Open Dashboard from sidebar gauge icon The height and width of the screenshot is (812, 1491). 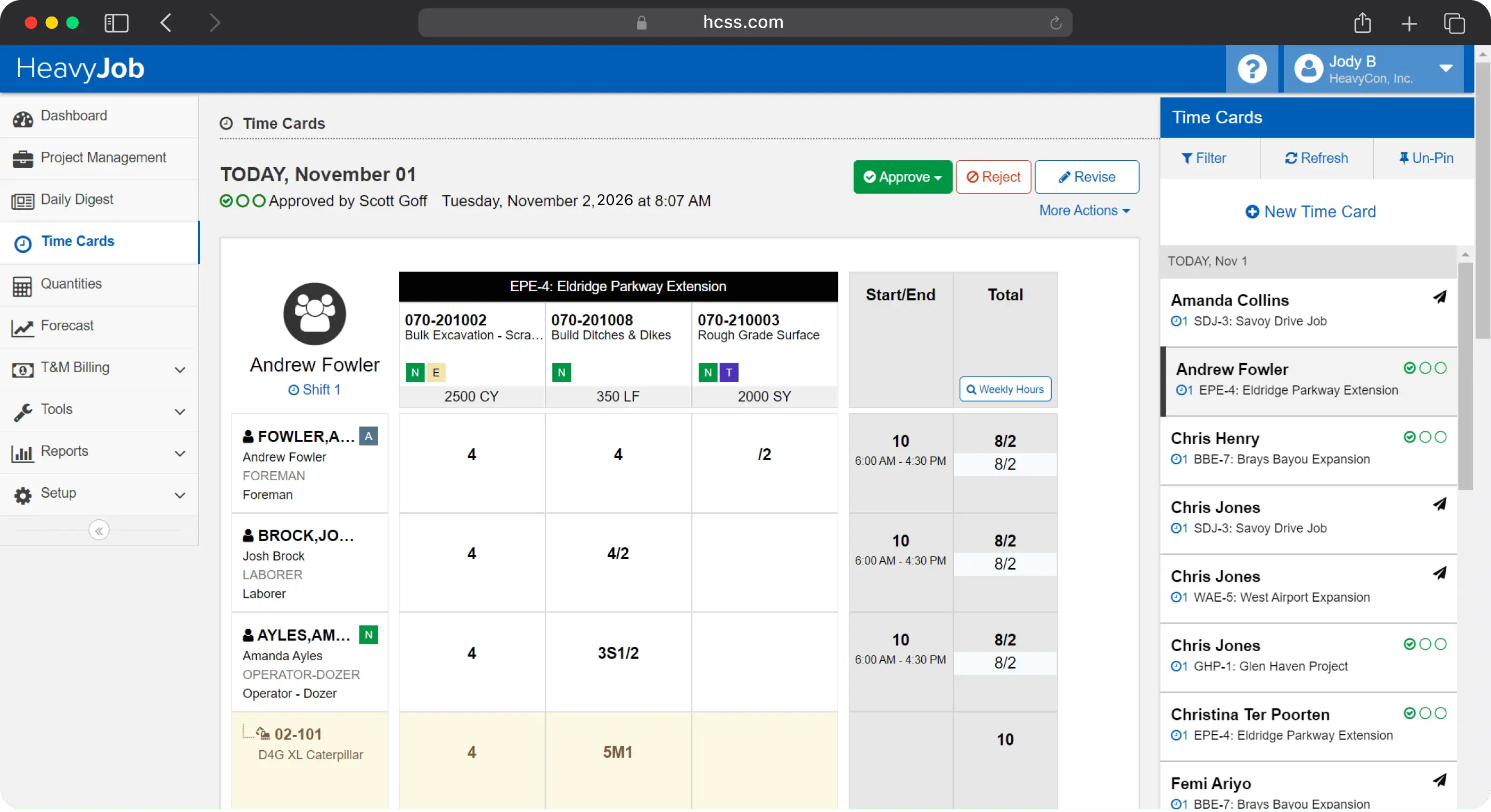coord(23,118)
